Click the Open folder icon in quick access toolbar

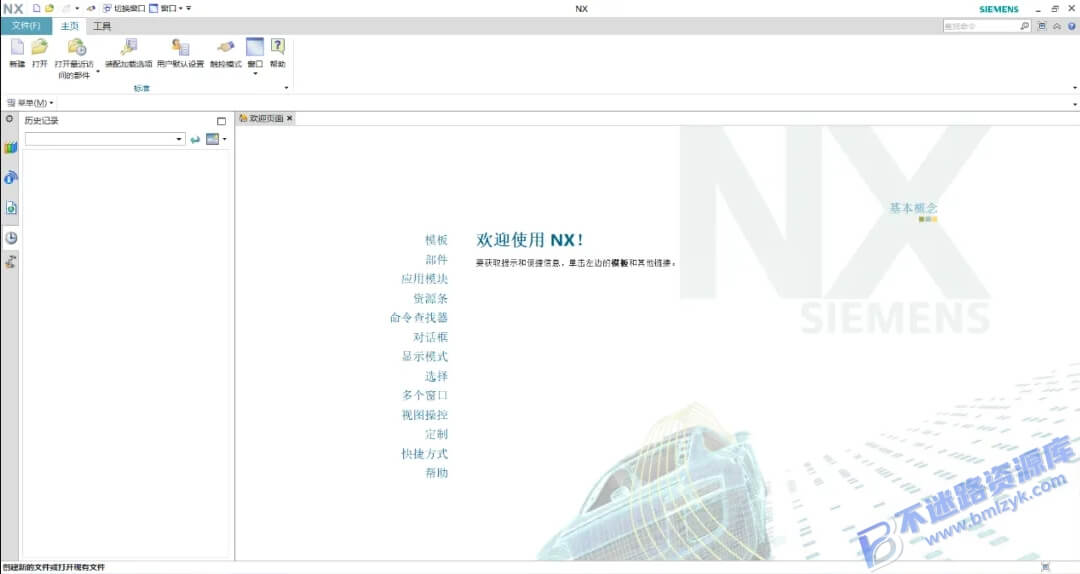tap(49, 8)
